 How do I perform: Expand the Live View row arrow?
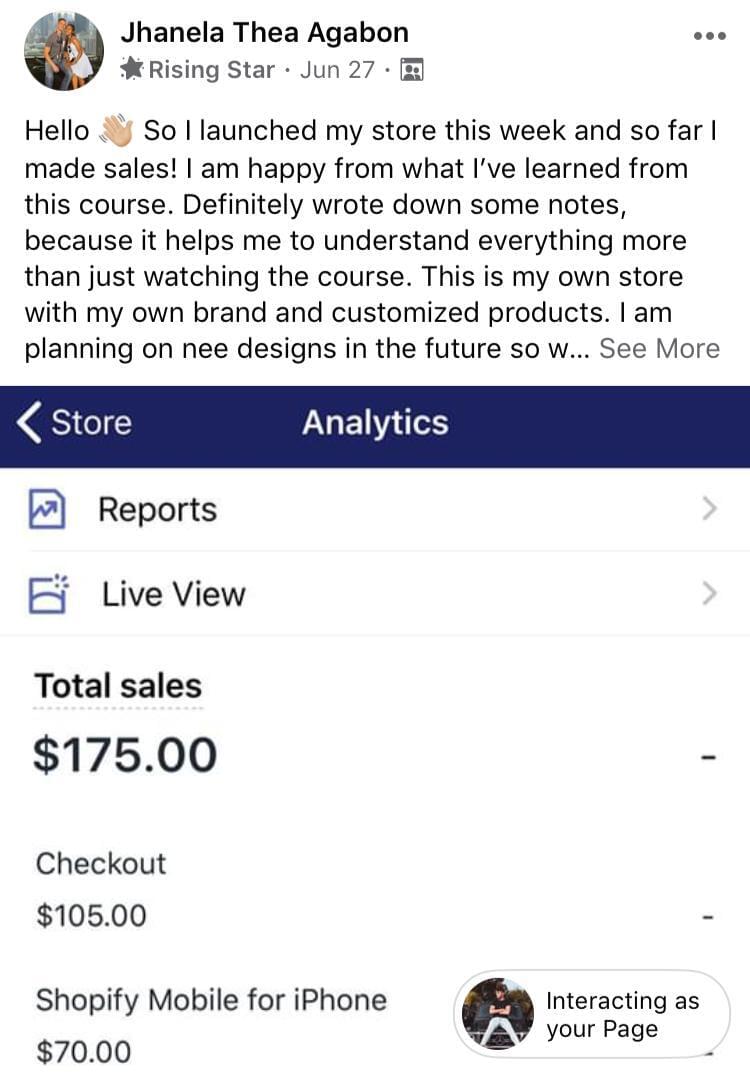coord(709,594)
